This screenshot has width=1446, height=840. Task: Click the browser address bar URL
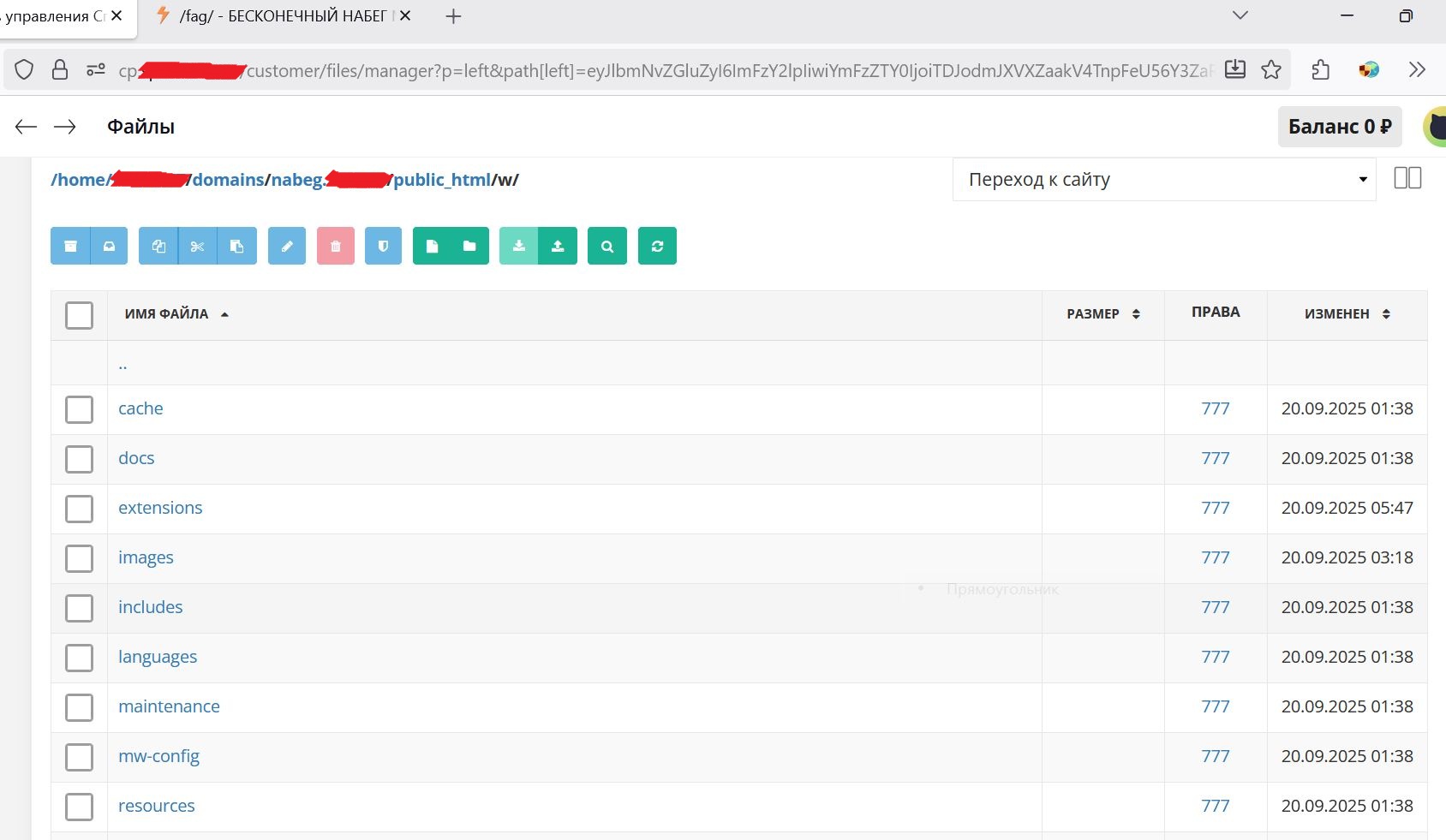[665, 70]
